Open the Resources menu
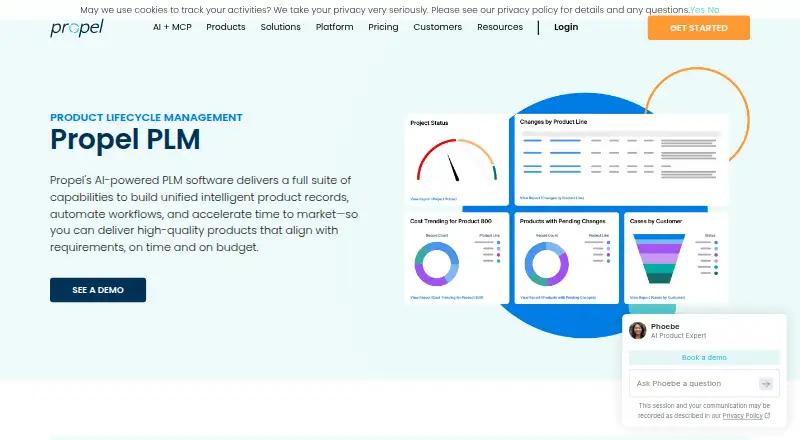The width and height of the screenshot is (800, 440). pos(499,27)
